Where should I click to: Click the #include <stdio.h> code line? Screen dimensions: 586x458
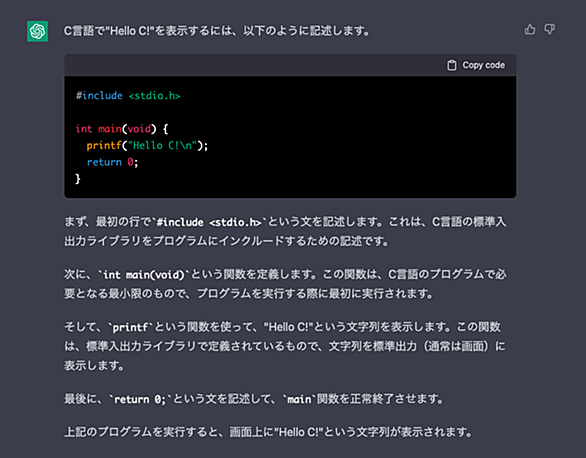tap(128, 96)
